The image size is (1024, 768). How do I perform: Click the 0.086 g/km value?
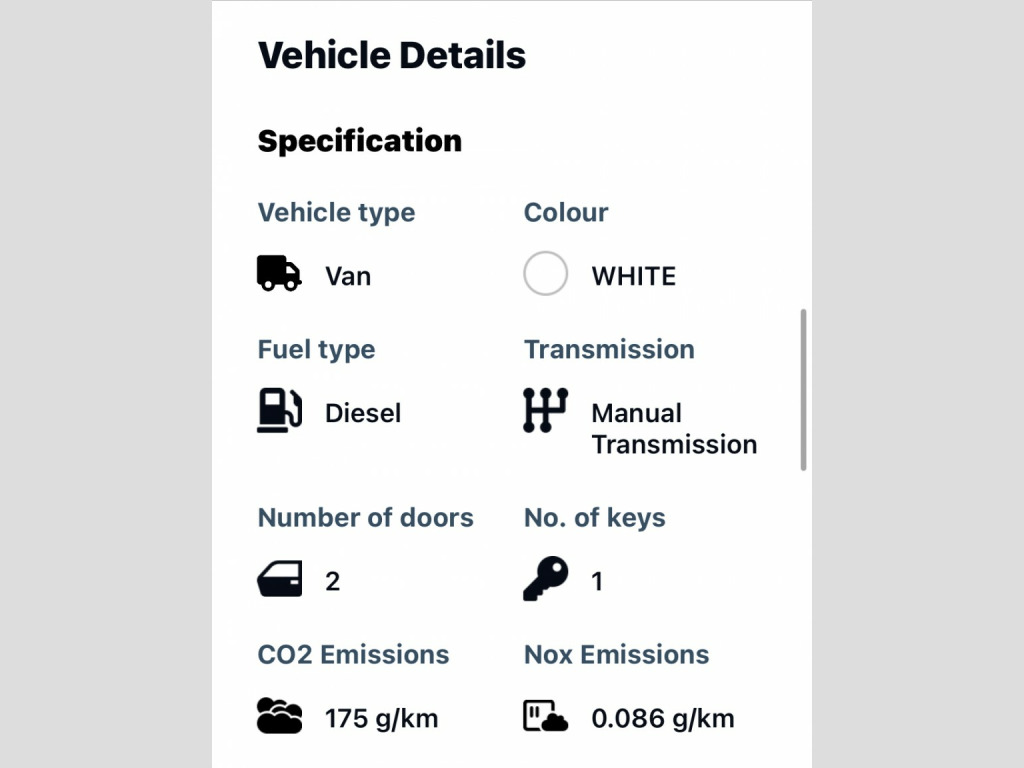pyautogui.click(x=662, y=718)
